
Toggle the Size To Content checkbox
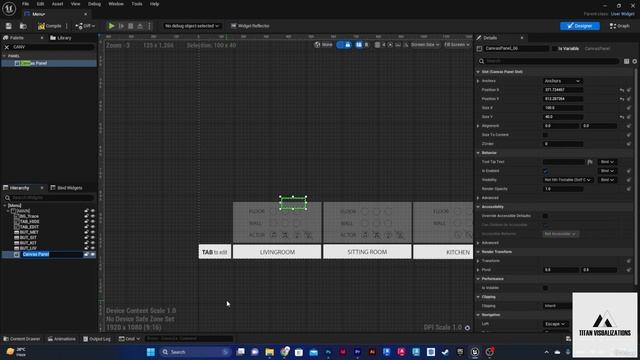[546, 135]
